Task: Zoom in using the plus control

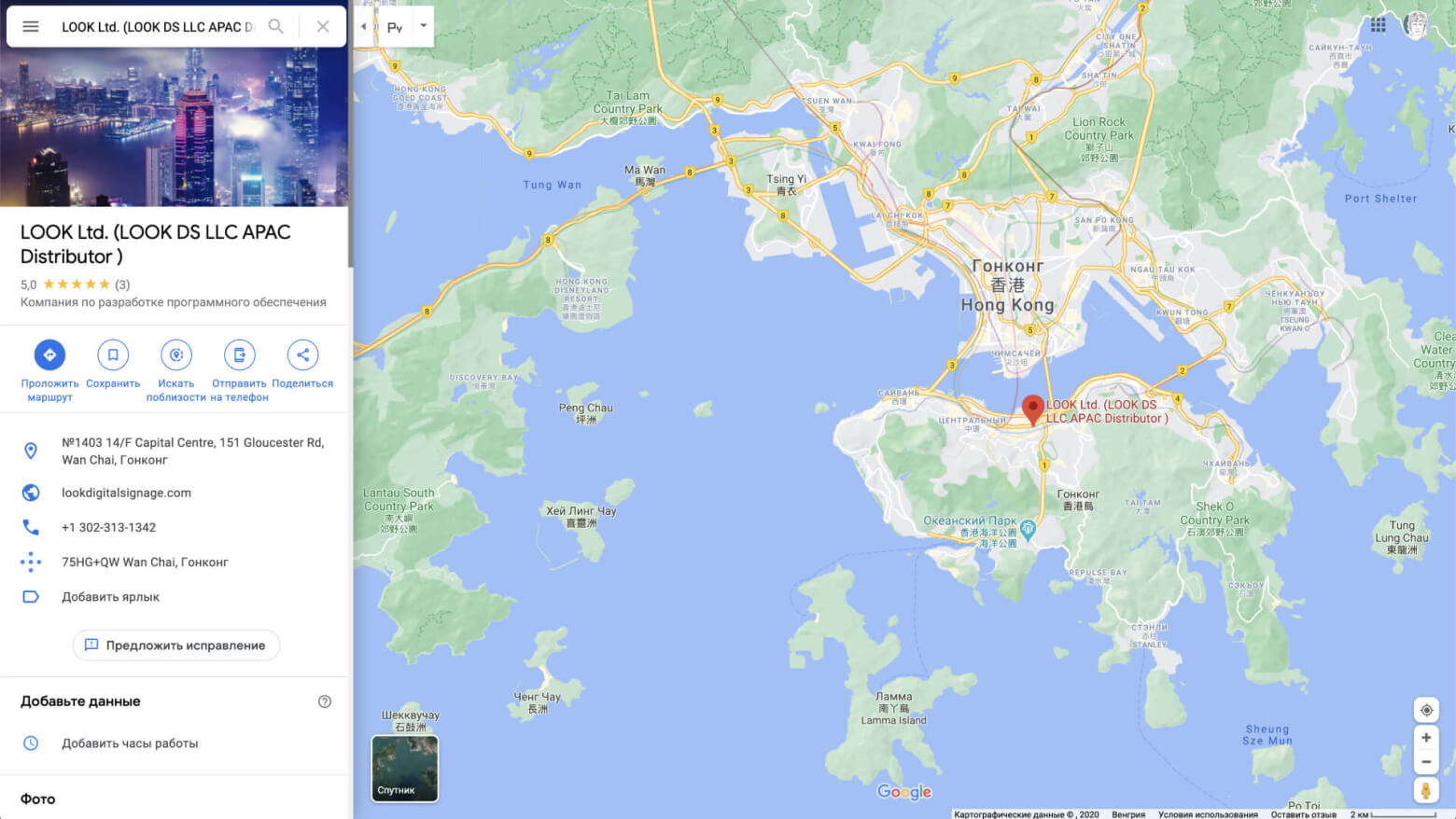Action: coord(1426,738)
